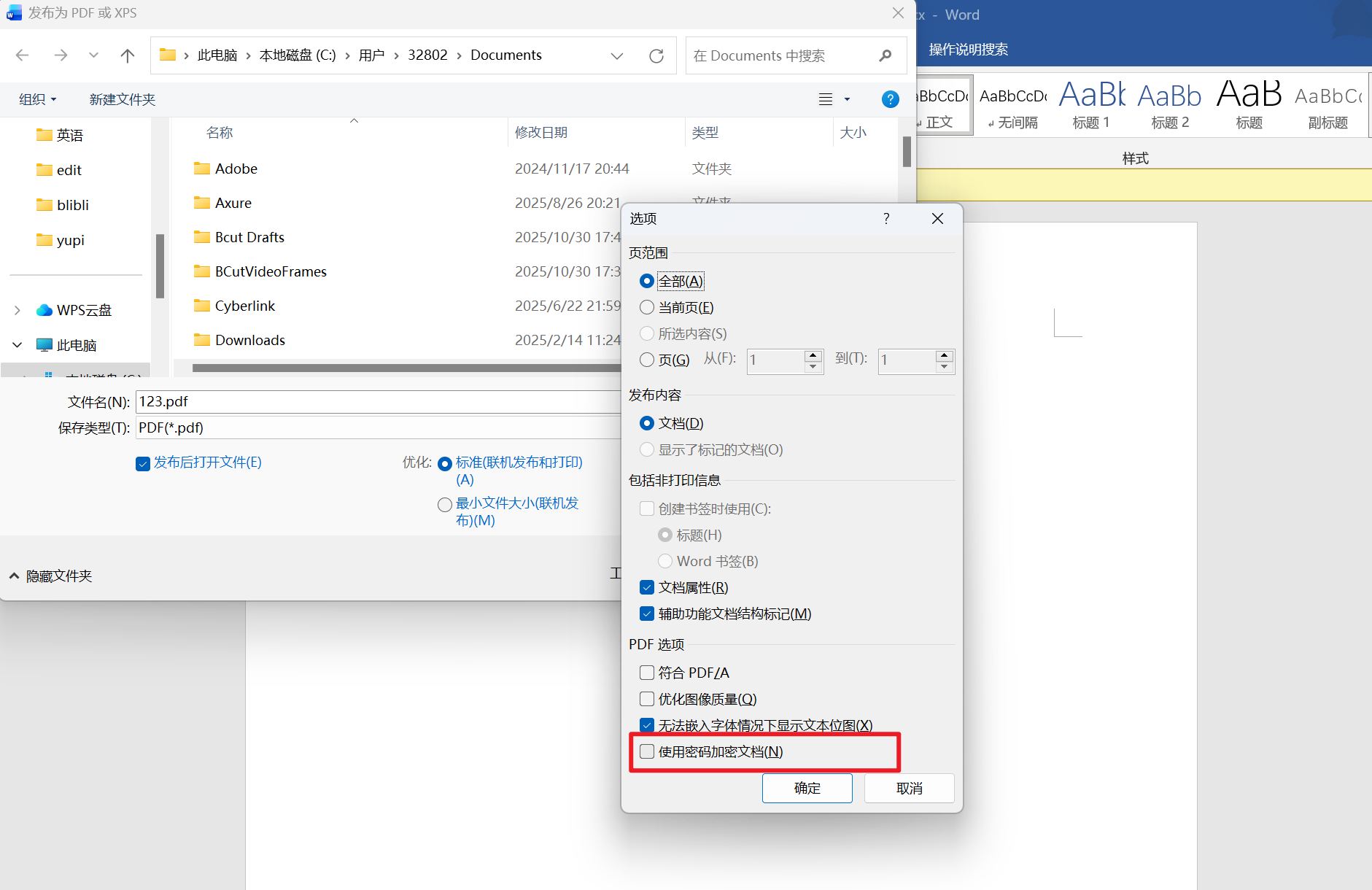Image resolution: width=1372 pixels, height=890 pixels.
Task: Apply the 标题 1 style
Action: click(x=1091, y=106)
